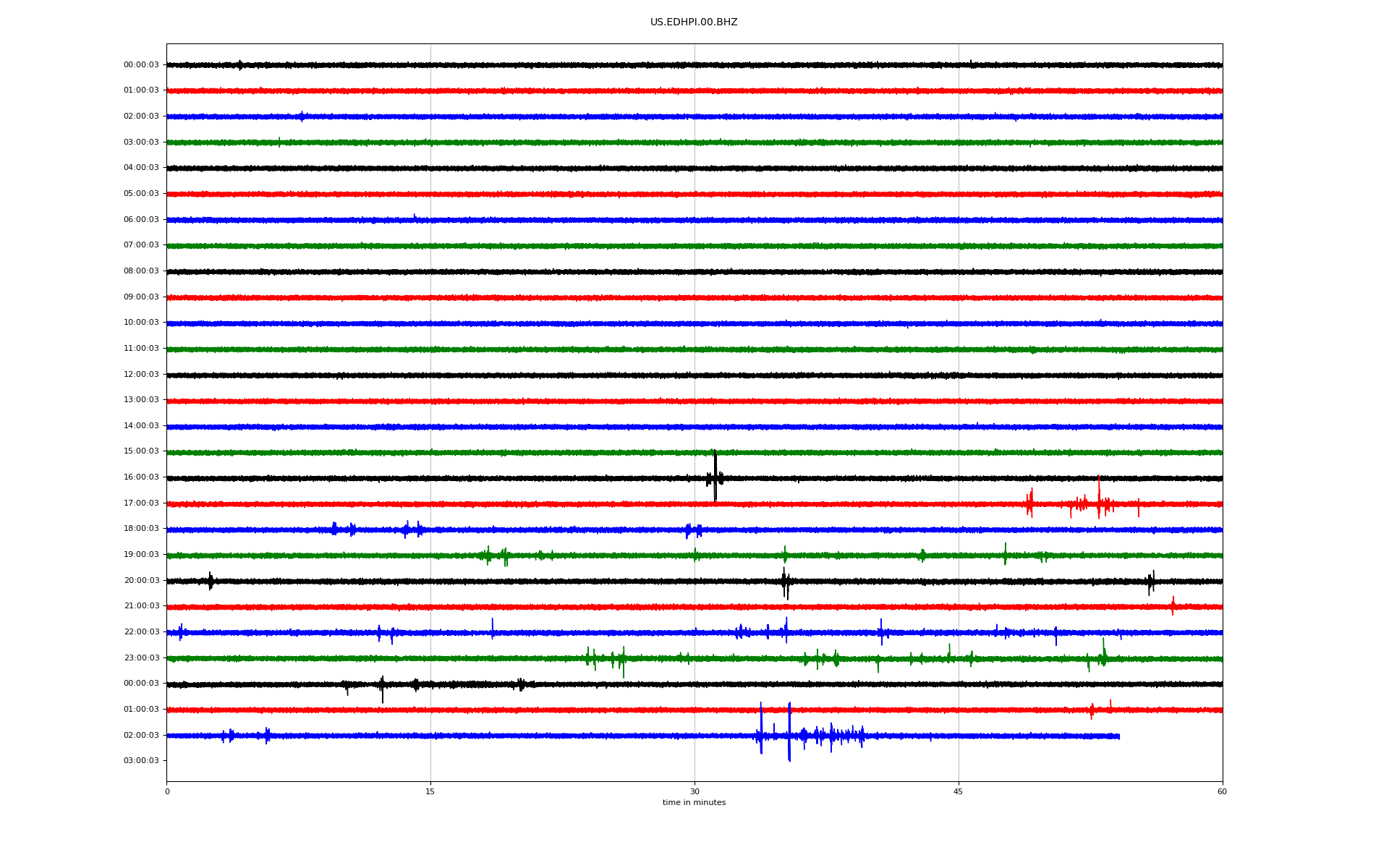The height and width of the screenshot is (868, 1389).
Task: Click the x-axis tick label 30
Action: (x=694, y=791)
